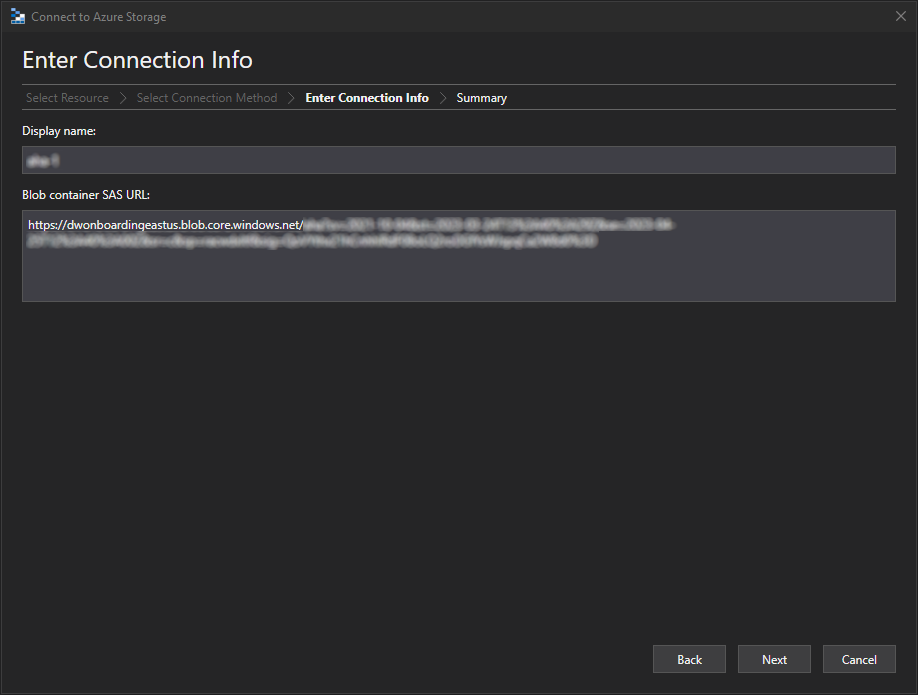Click the 'Enter Connection Info' page heading

[x=138, y=60]
